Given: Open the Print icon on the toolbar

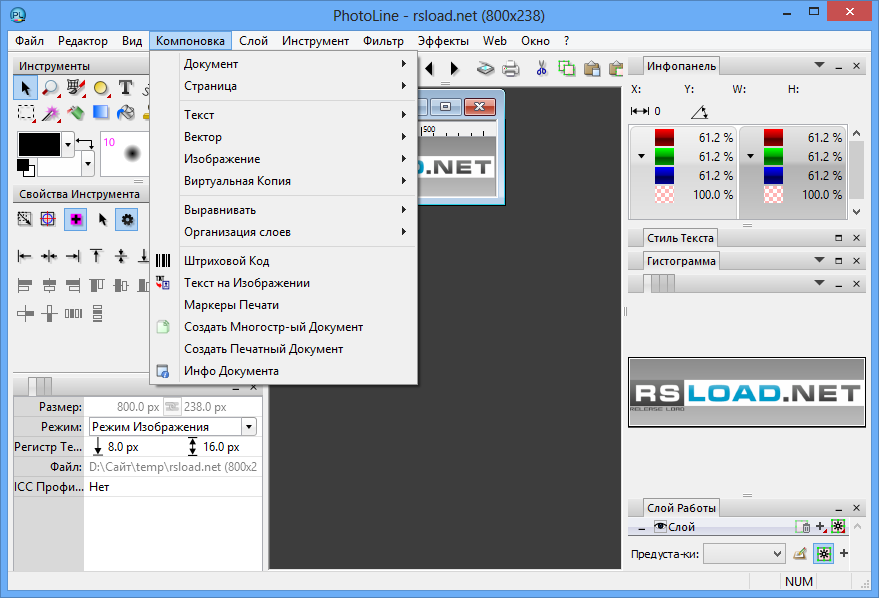Looking at the screenshot, I should [x=510, y=69].
